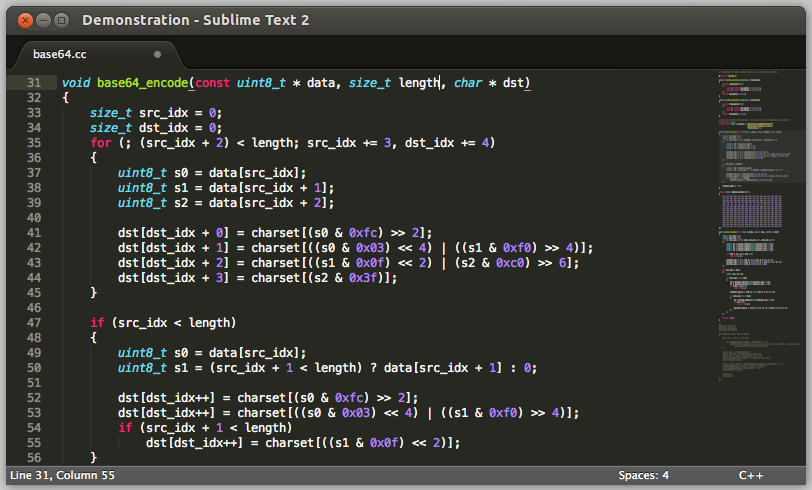The image size is (812, 490).
Task: Close the base64.cc tab using its dot
Action: [157, 54]
